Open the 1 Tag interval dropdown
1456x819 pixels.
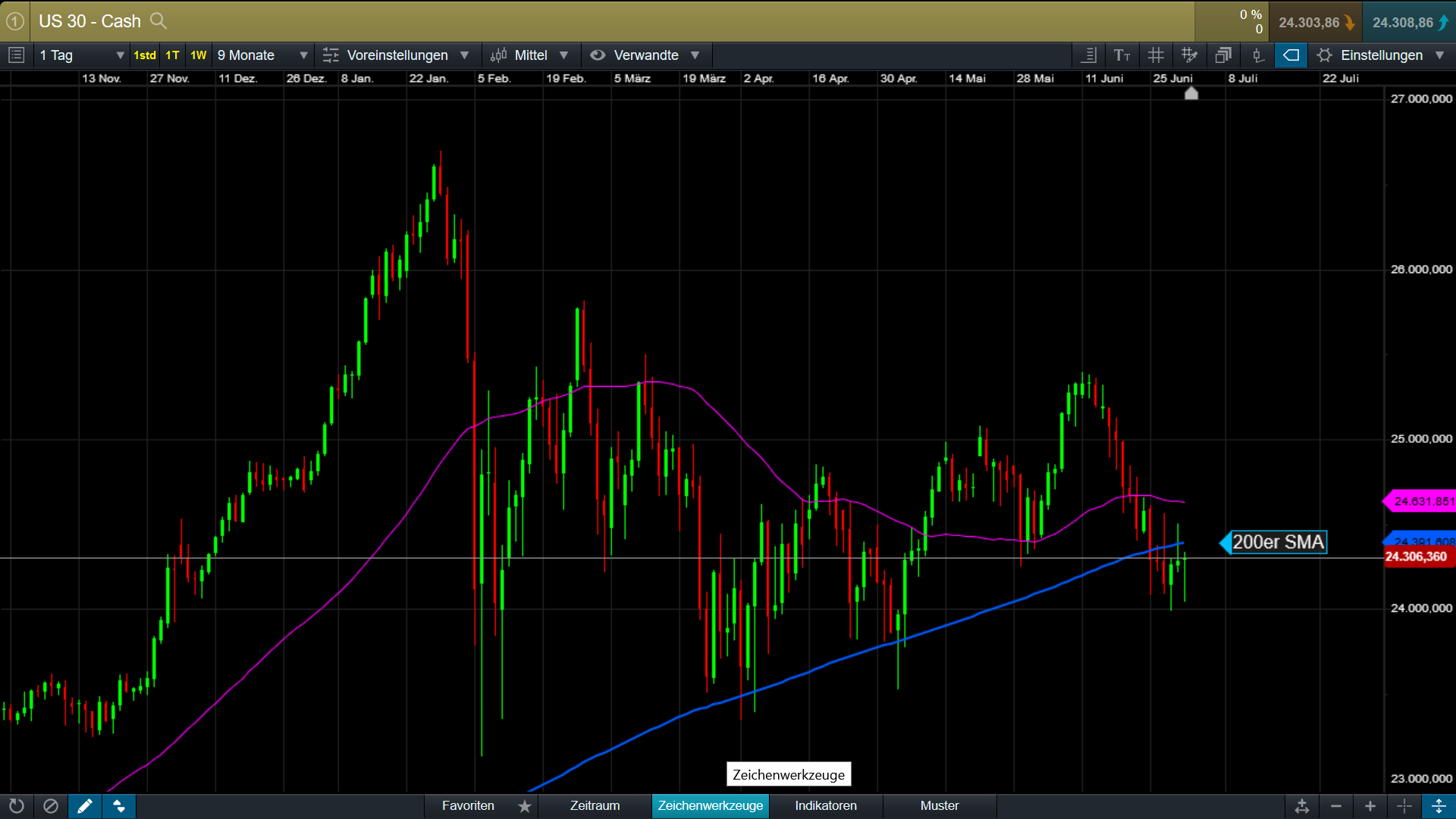81,55
